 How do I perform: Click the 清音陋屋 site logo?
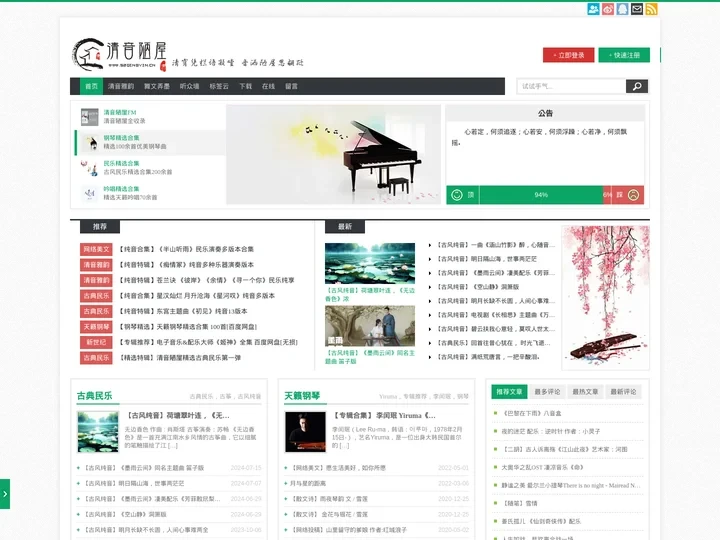(x=119, y=55)
